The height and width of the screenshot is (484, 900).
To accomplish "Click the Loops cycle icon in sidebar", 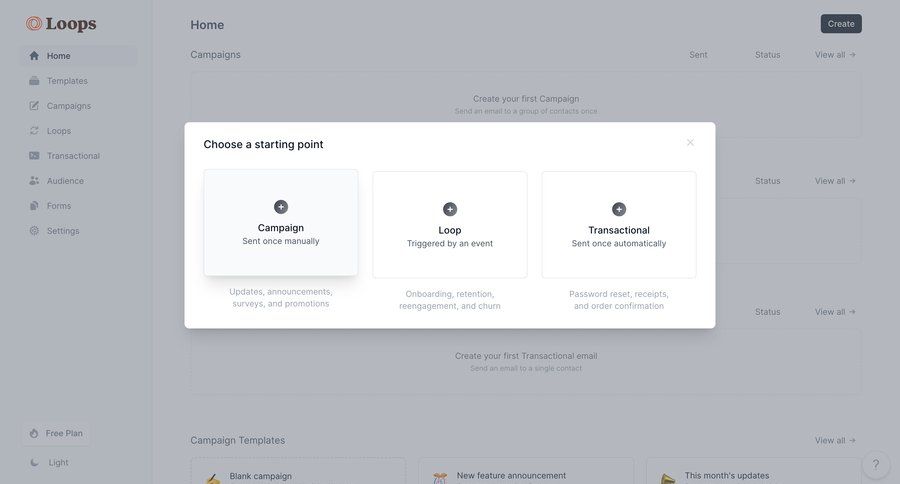I will pyautogui.click(x=34, y=131).
